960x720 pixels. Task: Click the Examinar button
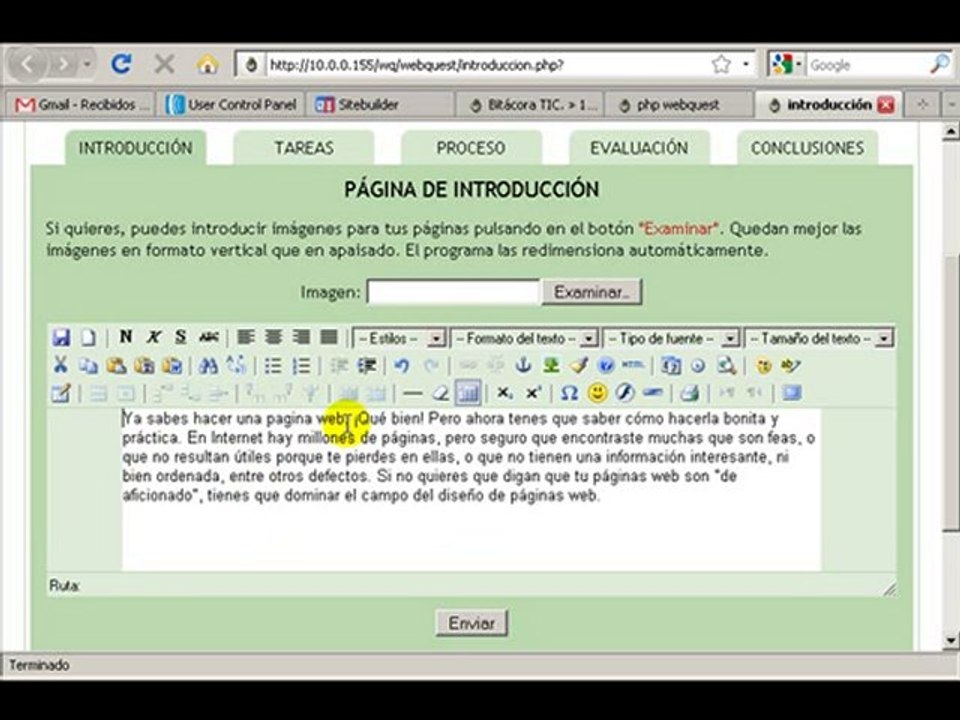(x=591, y=292)
